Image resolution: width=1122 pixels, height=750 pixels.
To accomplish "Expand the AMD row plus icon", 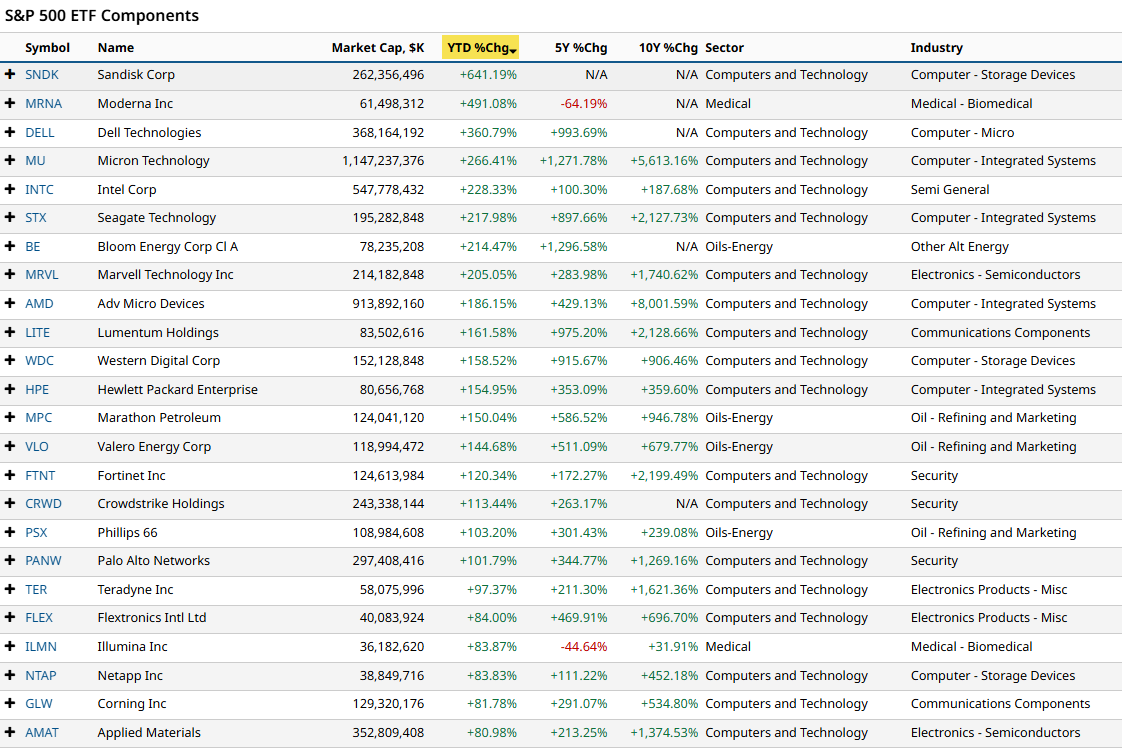I will click(10, 303).
